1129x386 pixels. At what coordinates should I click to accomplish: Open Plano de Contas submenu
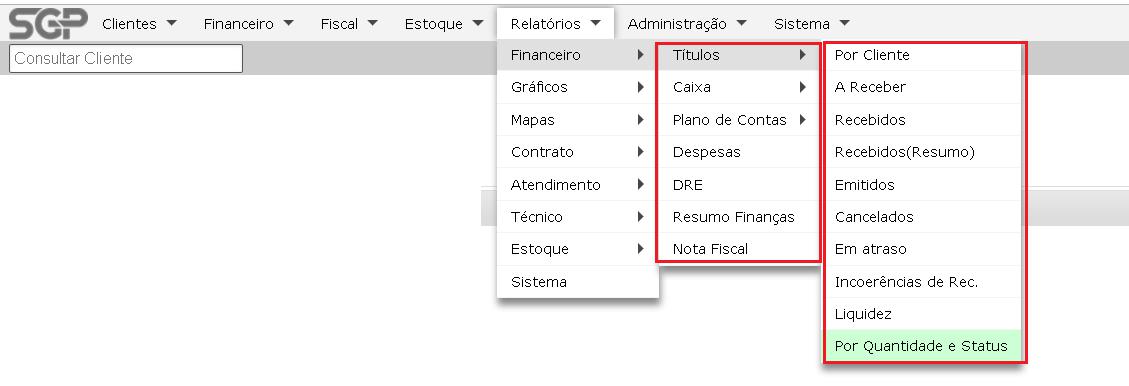tap(738, 120)
